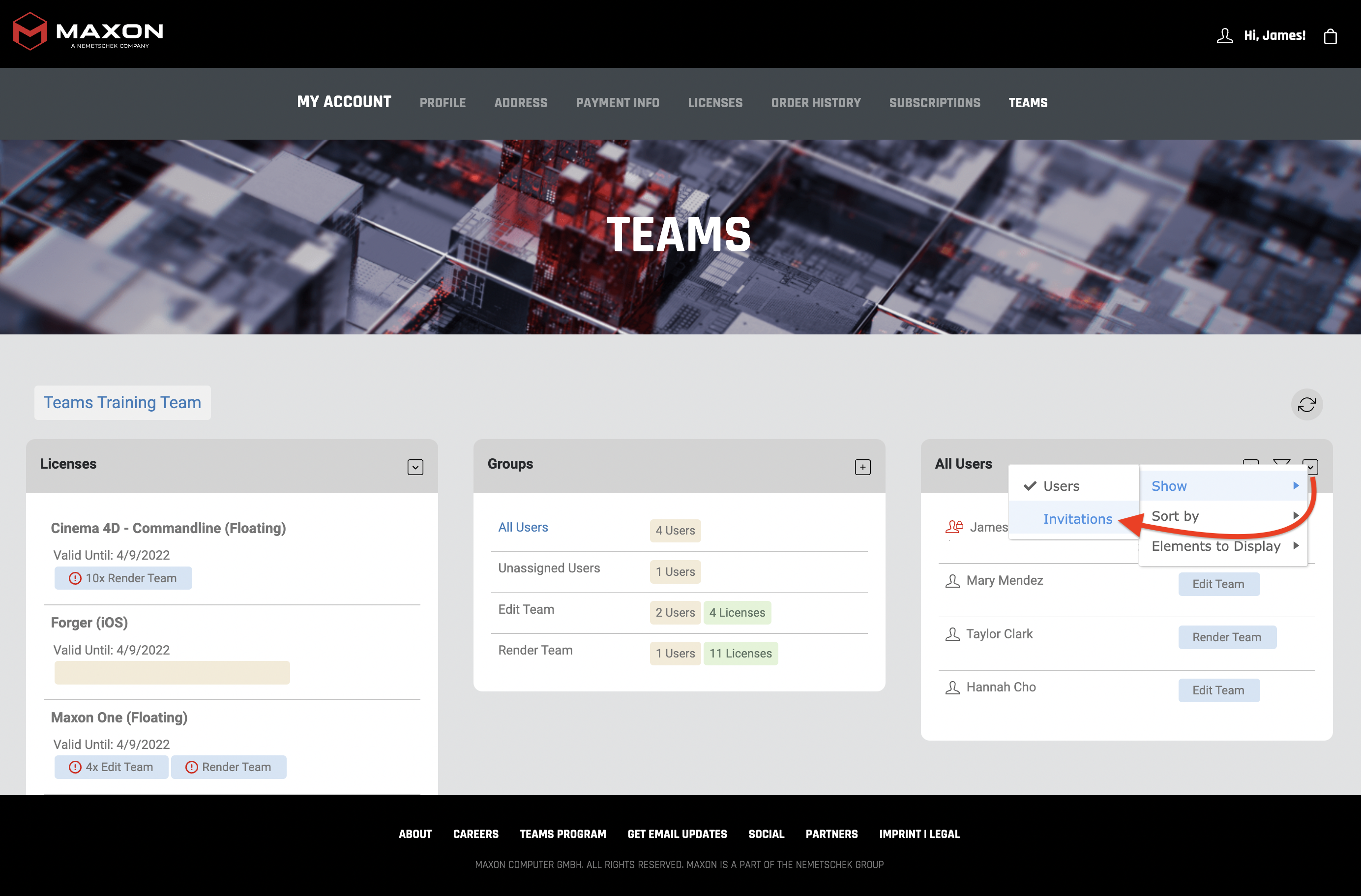Go to the Address tab

coord(520,103)
